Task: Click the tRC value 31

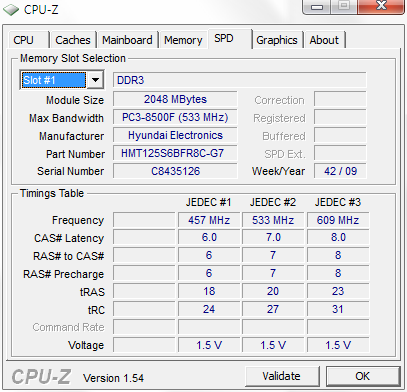Action: (x=338, y=310)
